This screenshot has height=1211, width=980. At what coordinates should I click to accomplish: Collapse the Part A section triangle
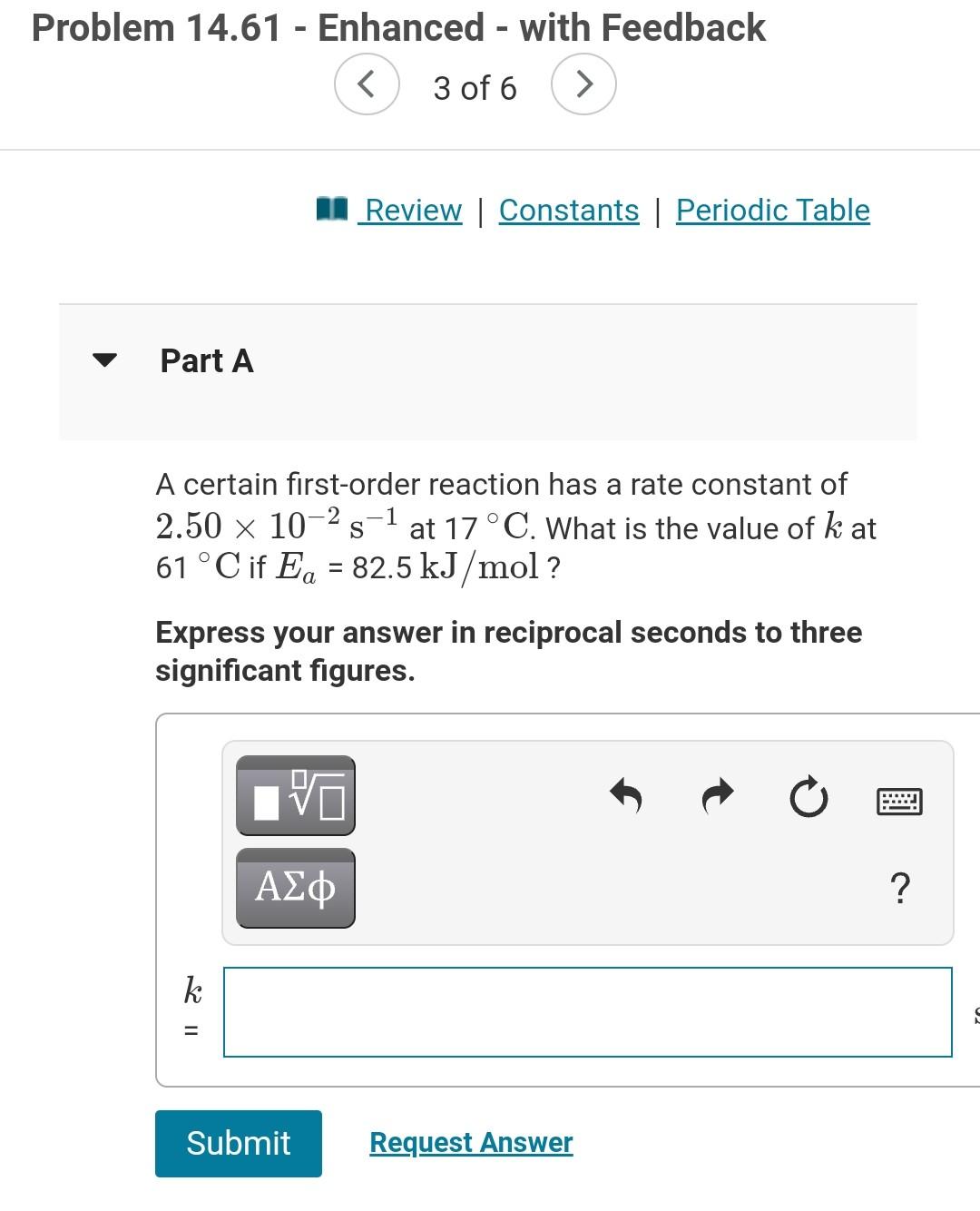coord(104,360)
